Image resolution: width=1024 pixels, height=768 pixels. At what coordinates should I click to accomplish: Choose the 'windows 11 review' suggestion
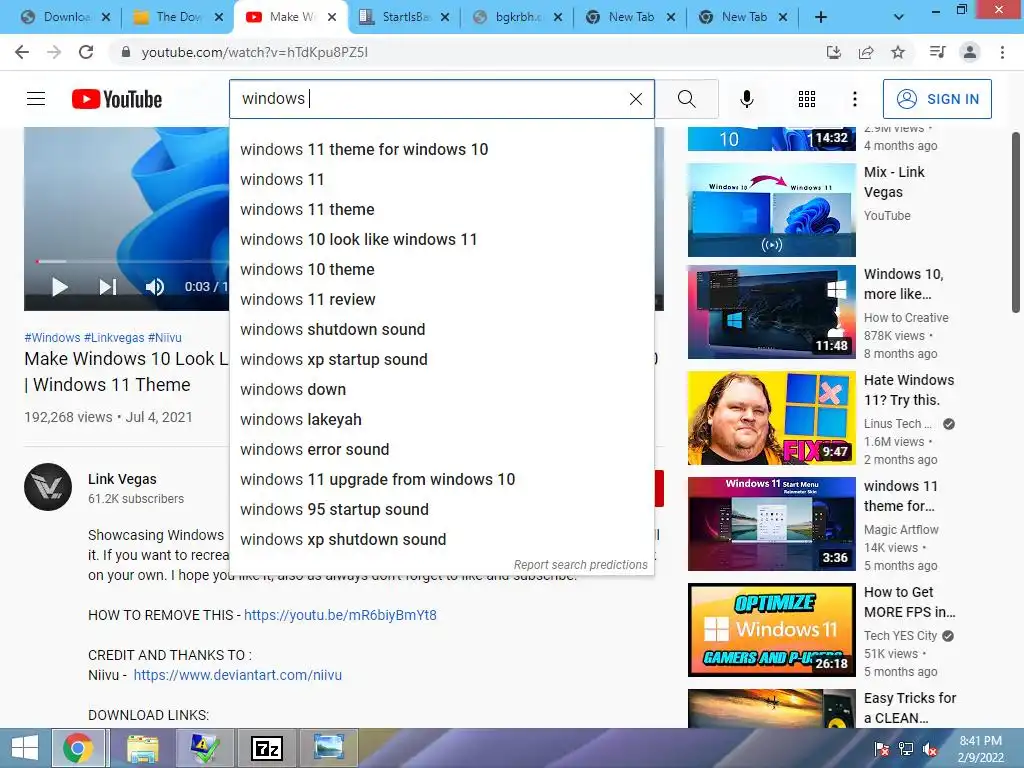(x=441, y=300)
